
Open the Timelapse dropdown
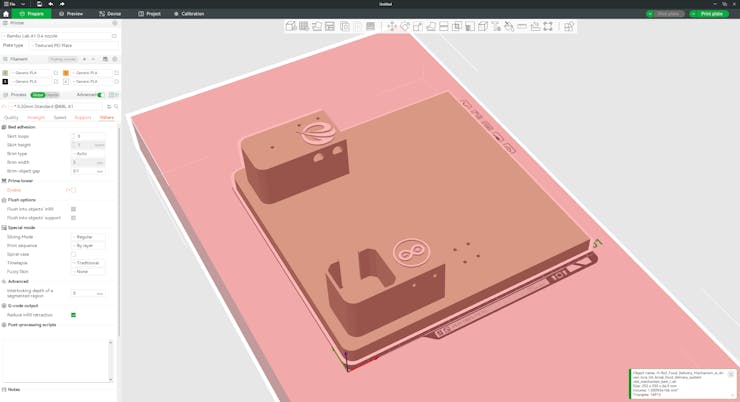coord(88,263)
